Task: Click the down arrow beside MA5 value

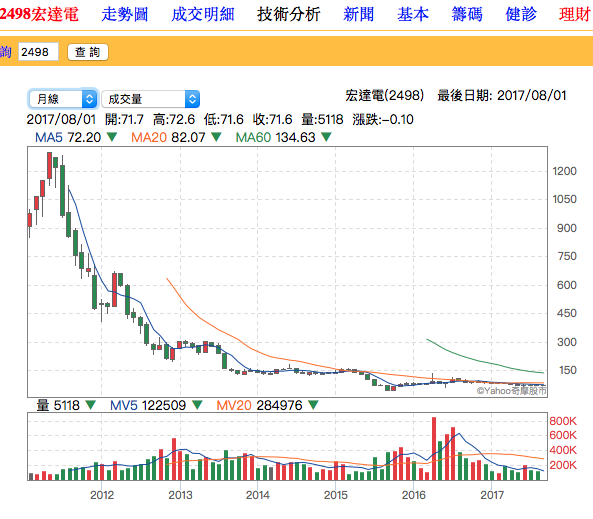Action: 112,137
